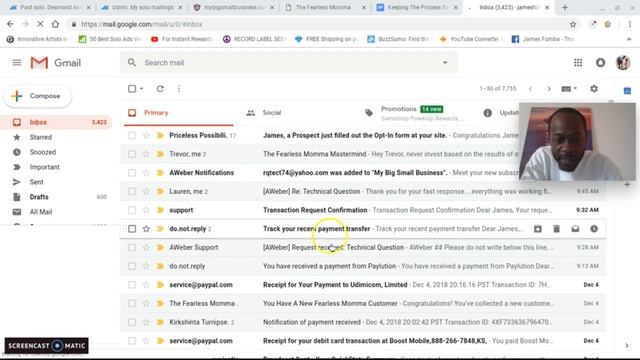Image resolution: width=640 pixels, height=360 pixels.
Task: Stop page loading in browser
Action: [x=40, y=24]
